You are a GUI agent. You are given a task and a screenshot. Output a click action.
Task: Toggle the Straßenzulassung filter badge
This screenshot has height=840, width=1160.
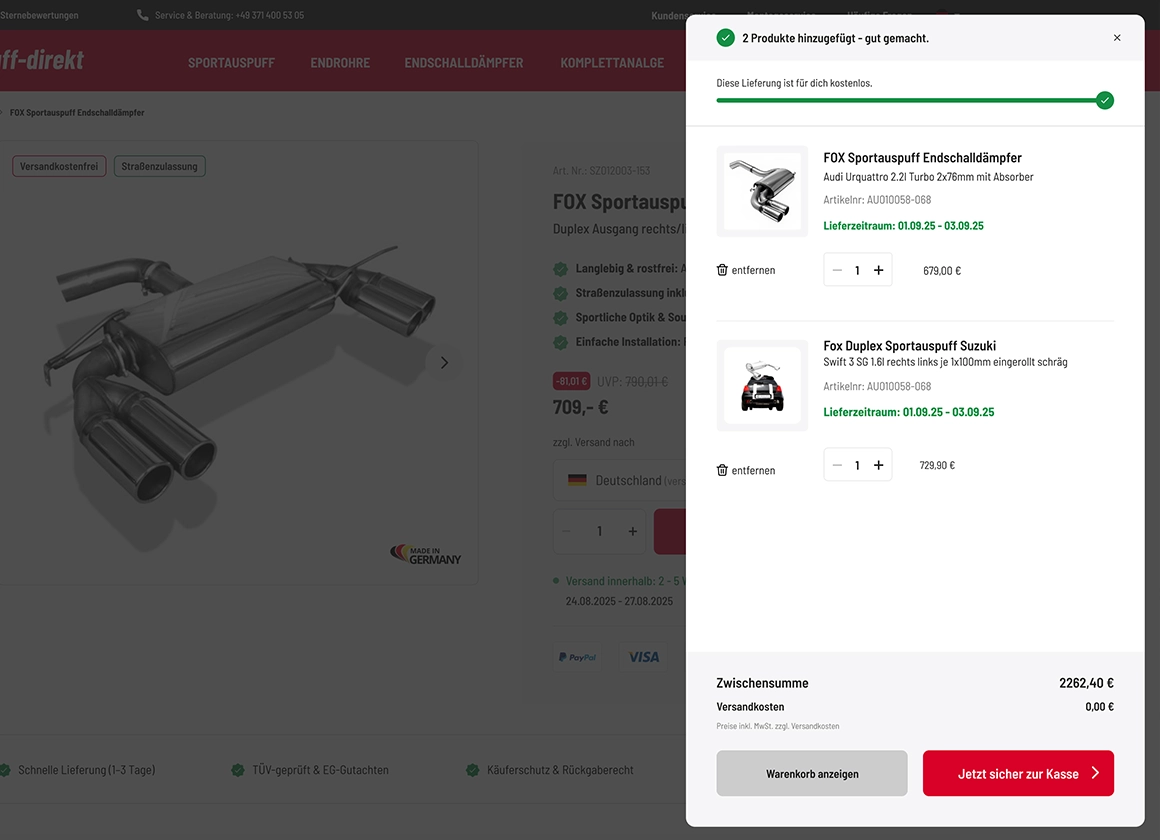coord(159,166)
